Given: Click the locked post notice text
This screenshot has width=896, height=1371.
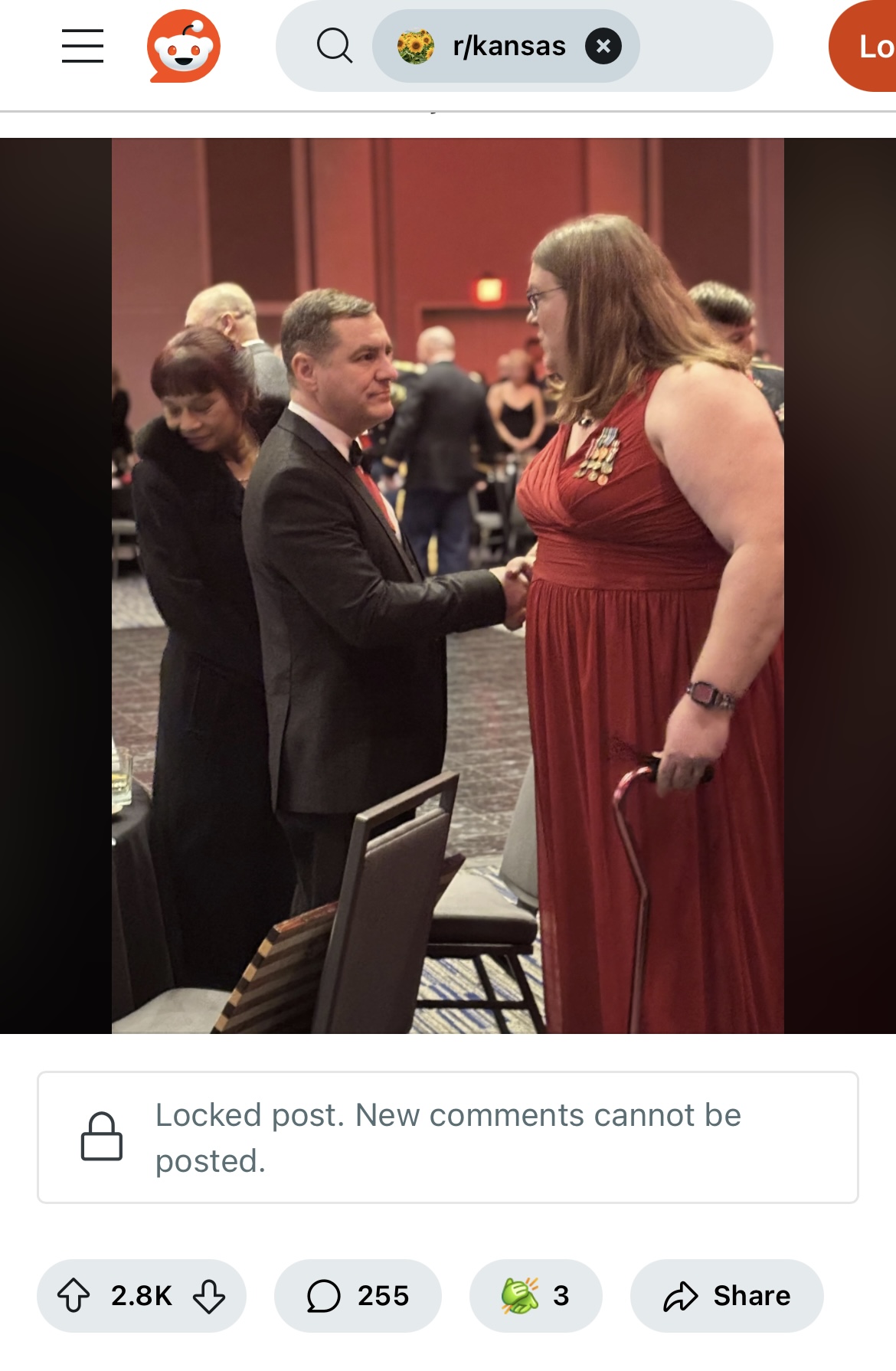Looking at the screenshot, I should pos(448,1138).
